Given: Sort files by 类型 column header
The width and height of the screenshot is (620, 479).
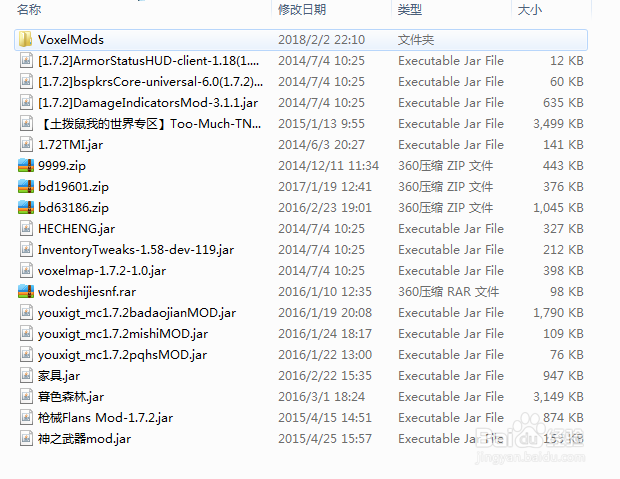Looking at the screenshot, I should 410,9.
